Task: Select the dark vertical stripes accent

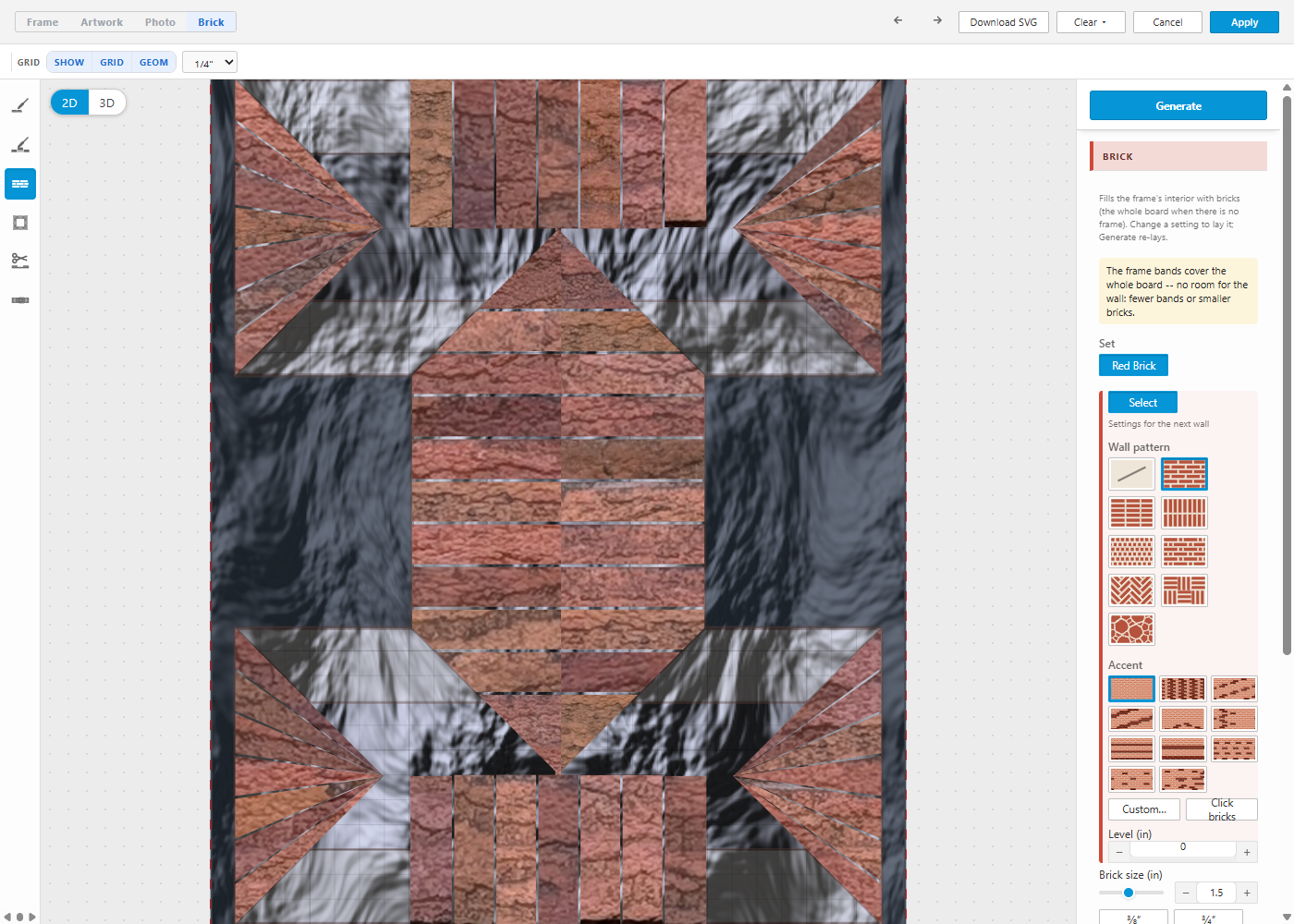Action: click(1183, 689)
